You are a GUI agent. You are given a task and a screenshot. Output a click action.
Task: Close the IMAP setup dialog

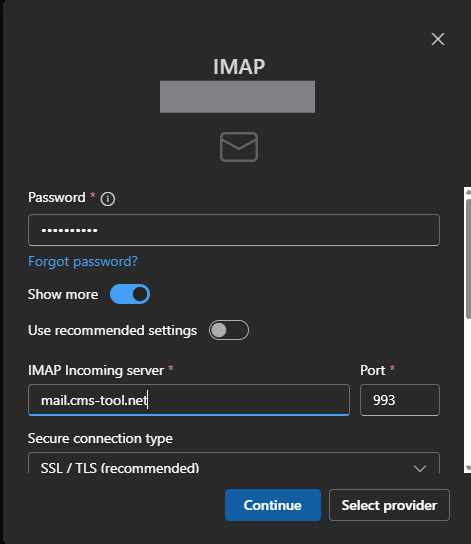pyautogui.click(x=438, y=39)
